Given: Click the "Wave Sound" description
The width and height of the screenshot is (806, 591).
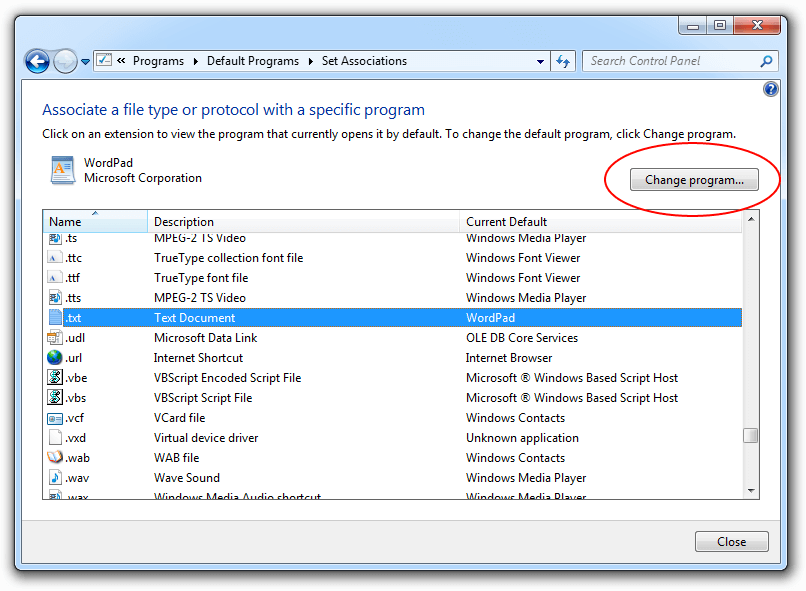Looking at the screenshot, I should click(187, 478).
